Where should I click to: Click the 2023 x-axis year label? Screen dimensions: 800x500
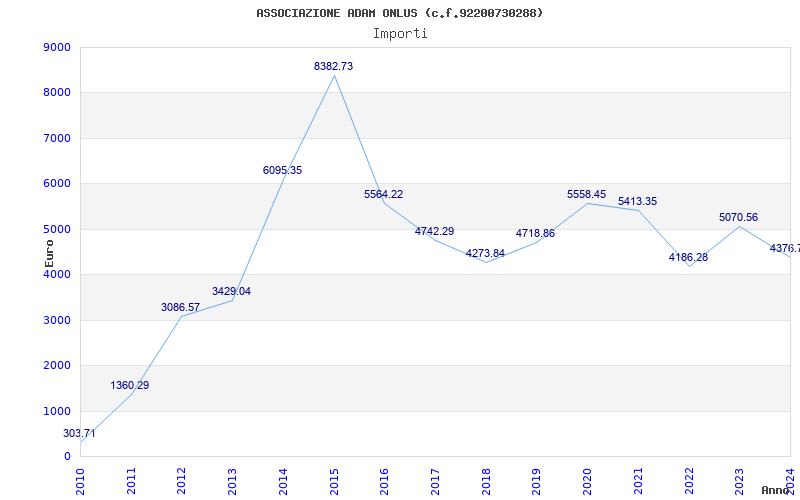click(740, 481)
